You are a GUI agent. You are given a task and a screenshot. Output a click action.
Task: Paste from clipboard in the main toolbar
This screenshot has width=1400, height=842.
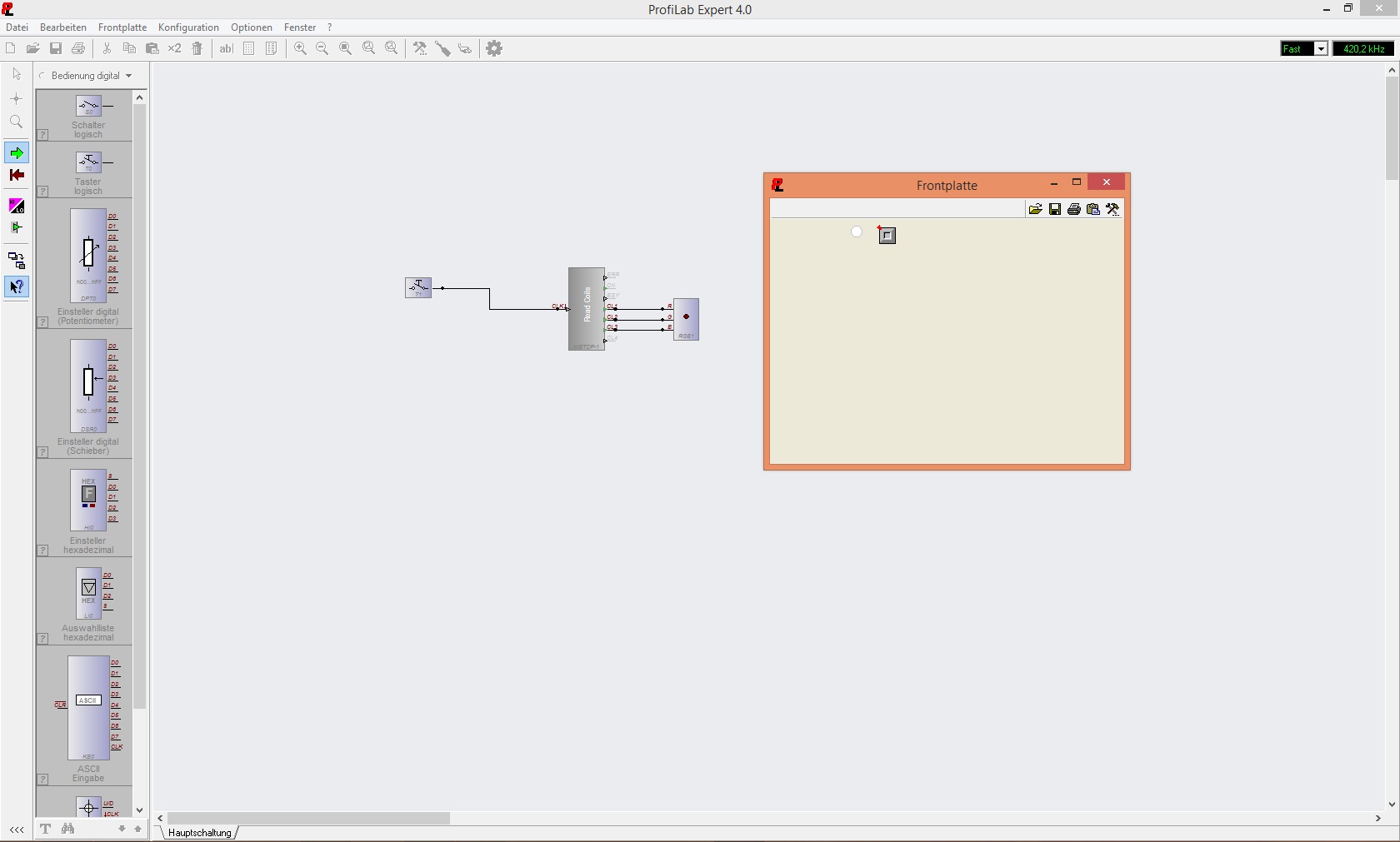[152, 48]
